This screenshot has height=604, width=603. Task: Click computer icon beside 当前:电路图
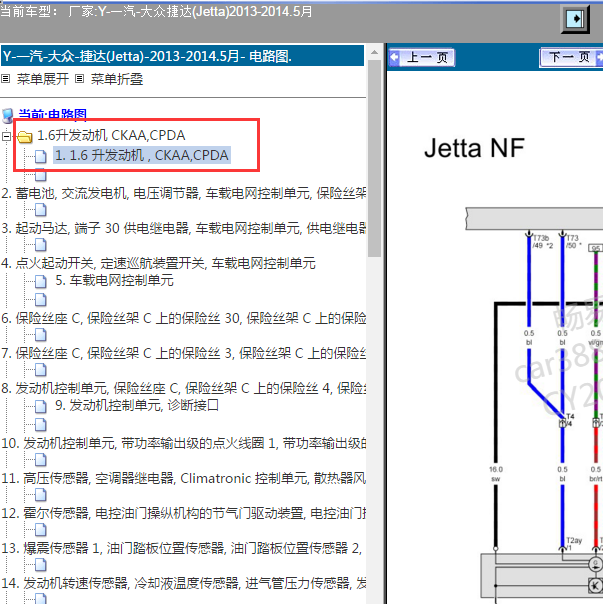pos(8,115)
